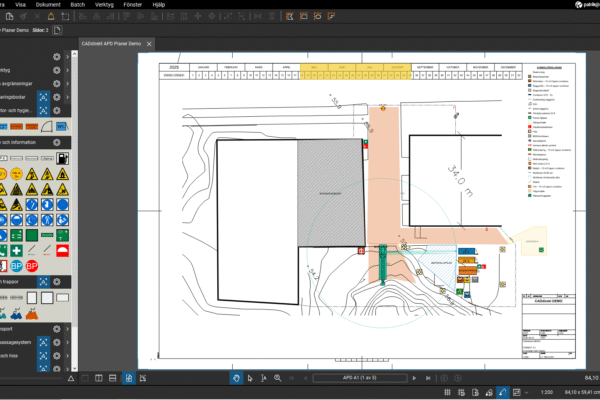Select the pan hand tool
The width and height of the screenshot is (600, 400).
point(237,378)
